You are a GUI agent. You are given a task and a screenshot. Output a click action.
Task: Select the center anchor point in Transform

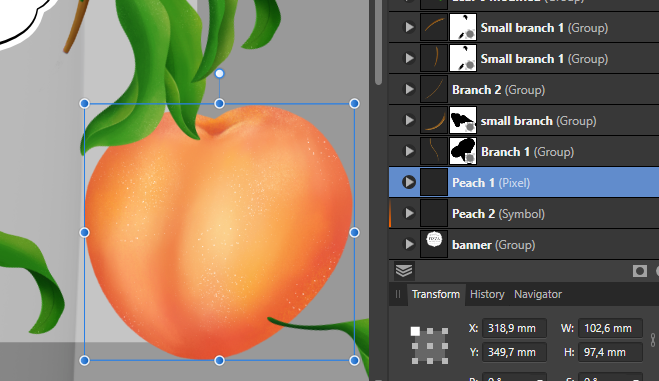(x=430, y=346)
